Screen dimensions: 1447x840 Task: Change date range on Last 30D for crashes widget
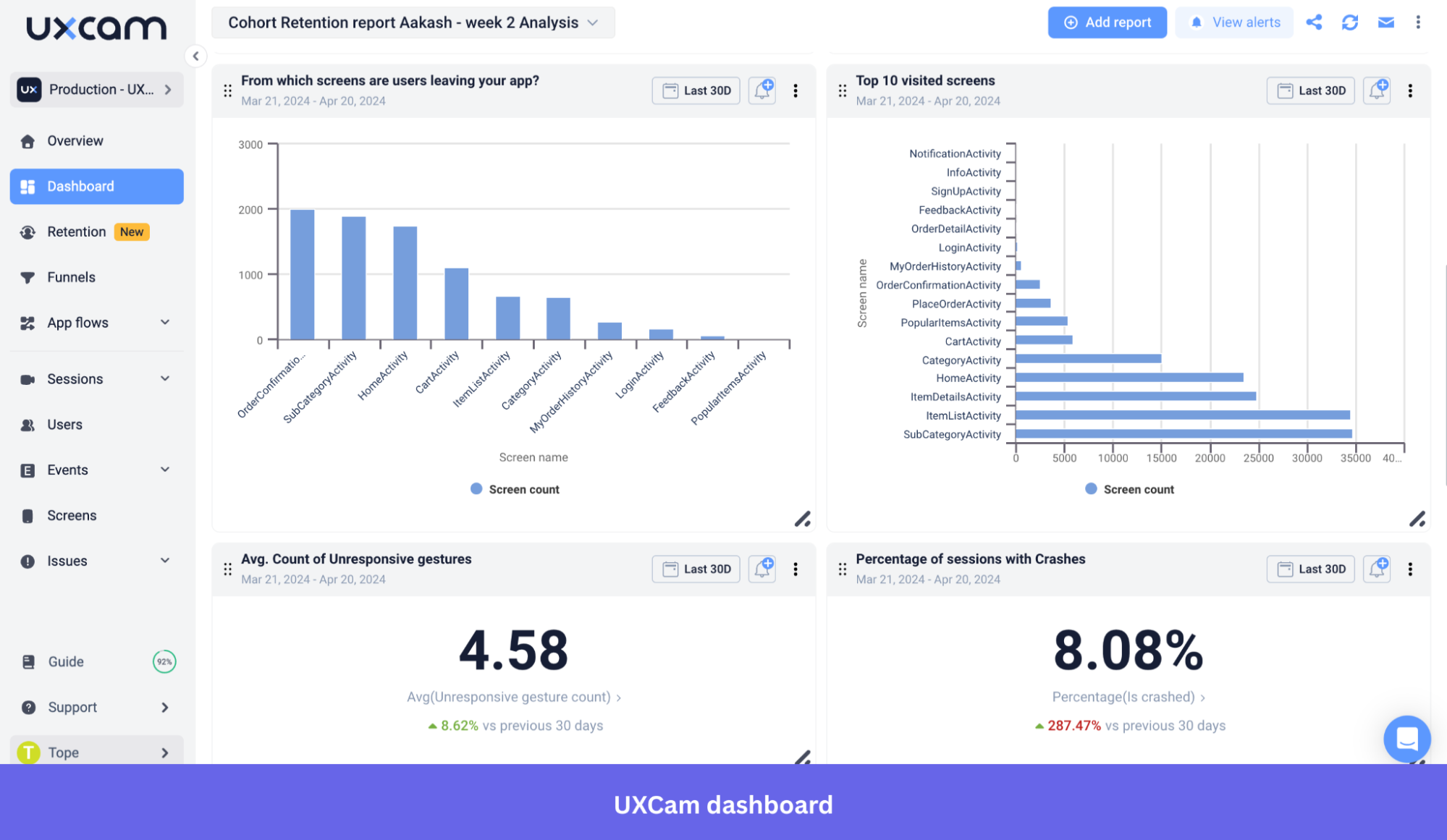pyautogui.click(x=1310, y=569)
